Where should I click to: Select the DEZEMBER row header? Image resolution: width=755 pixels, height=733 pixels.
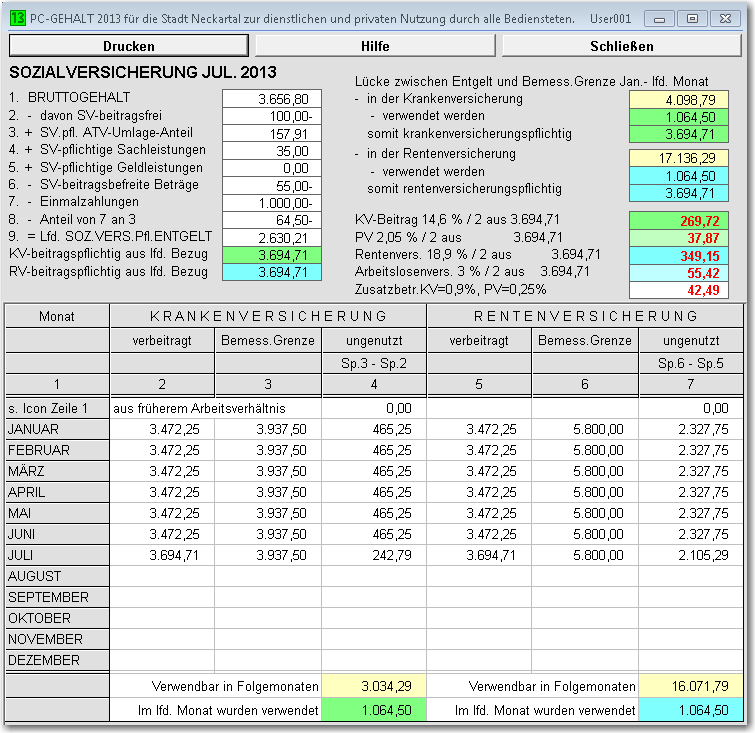click(57, 660)
